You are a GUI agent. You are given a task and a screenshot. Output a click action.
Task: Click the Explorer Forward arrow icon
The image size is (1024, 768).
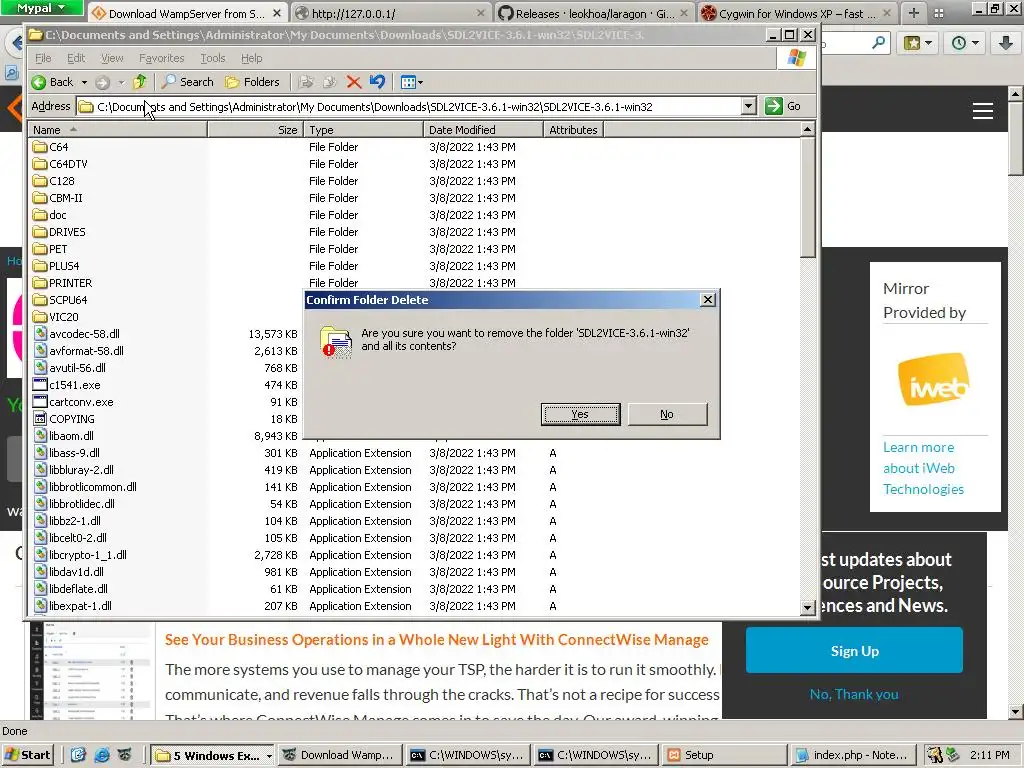click(103, 82)
